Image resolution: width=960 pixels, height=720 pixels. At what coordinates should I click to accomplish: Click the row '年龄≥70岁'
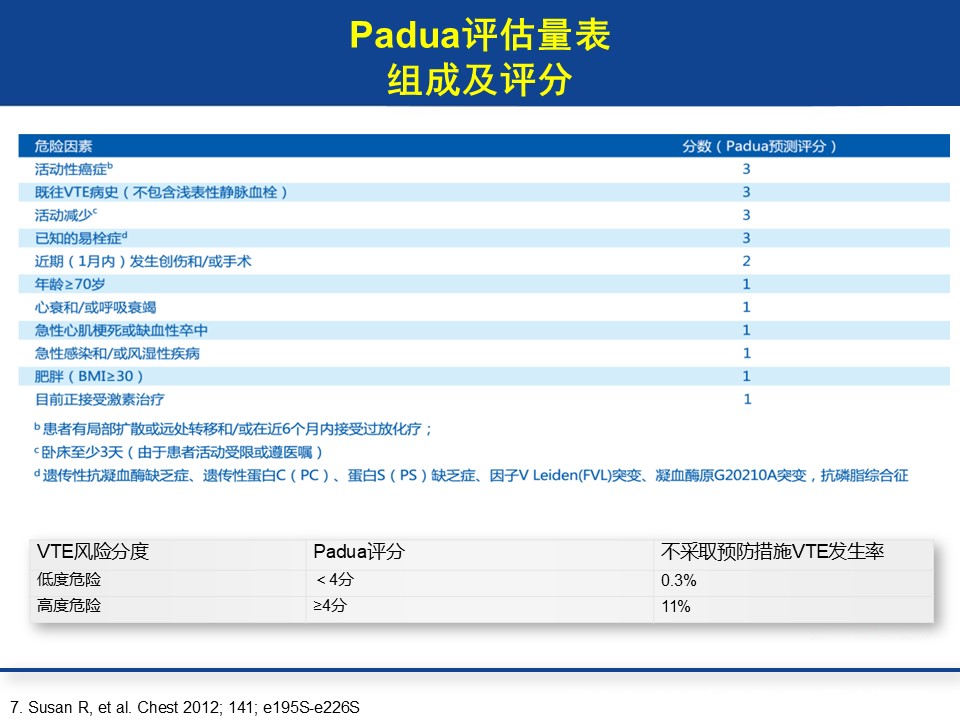[x=484, y=284]
